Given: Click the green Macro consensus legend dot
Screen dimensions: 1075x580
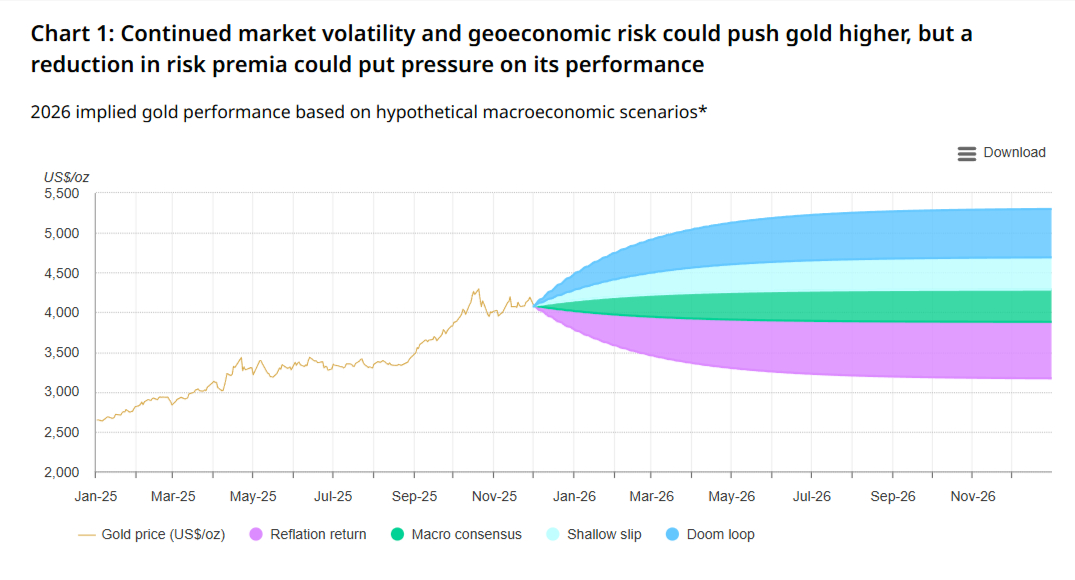Looking at the screenshot, I should (397, 534).
